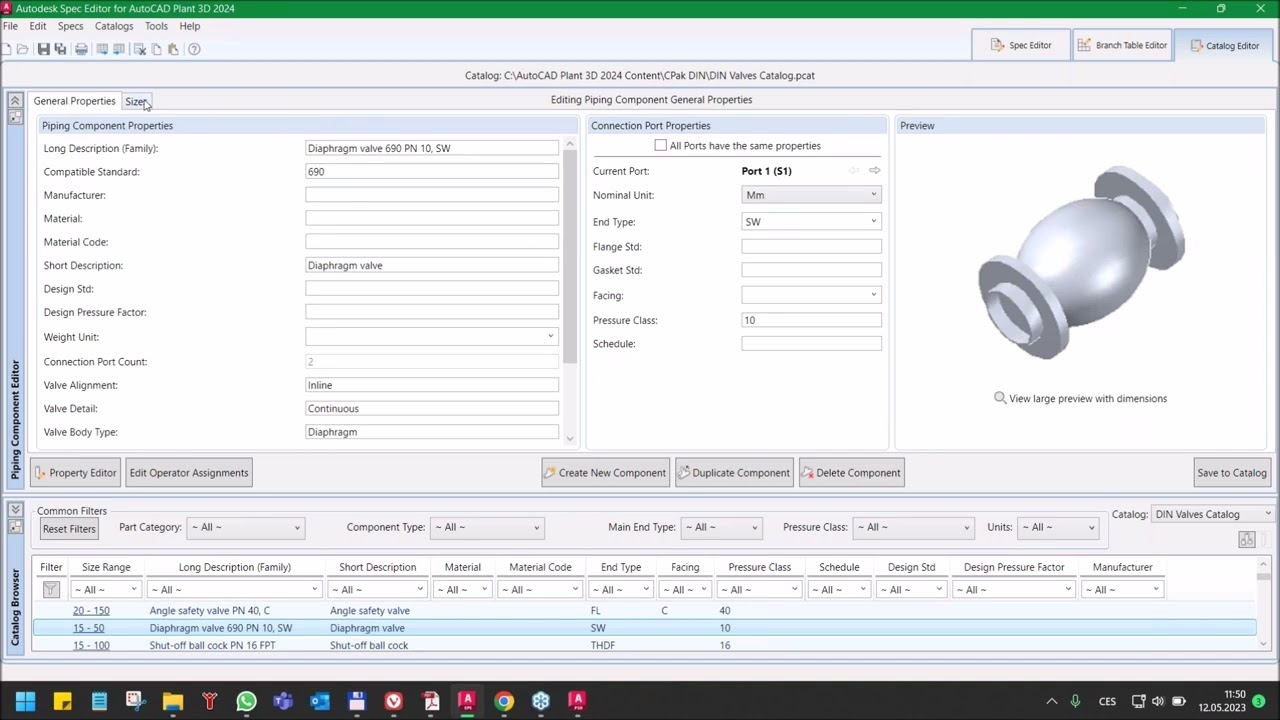Click Delete Component button
The width and height of the screenshot is (1280, 720).
[x=851, y=473]
